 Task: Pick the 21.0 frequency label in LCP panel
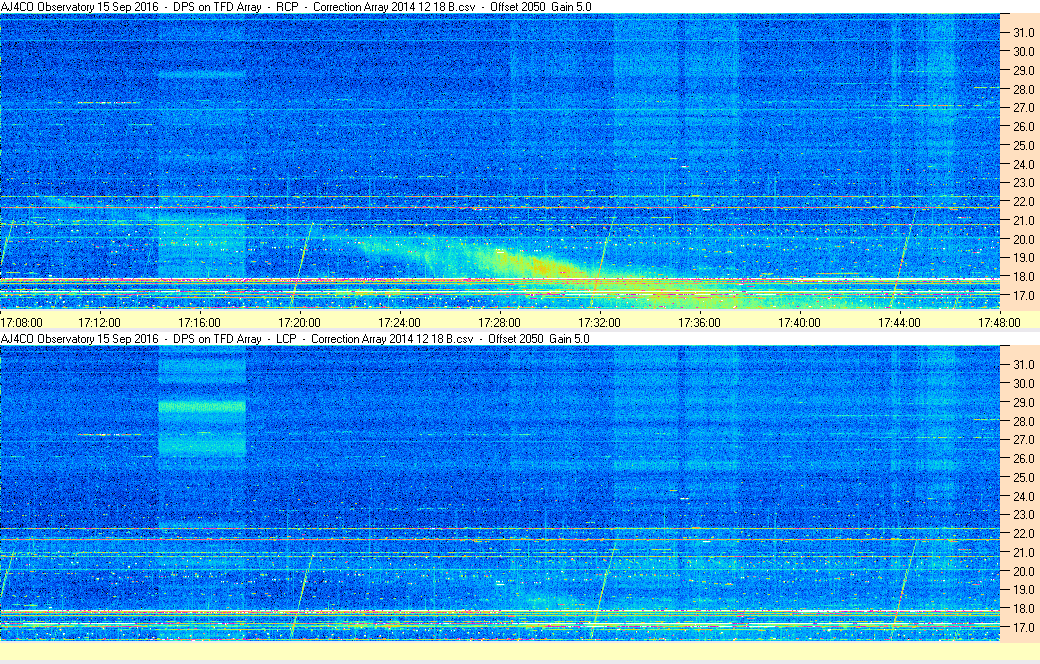pyautogui.click(x=1023, y=553)
